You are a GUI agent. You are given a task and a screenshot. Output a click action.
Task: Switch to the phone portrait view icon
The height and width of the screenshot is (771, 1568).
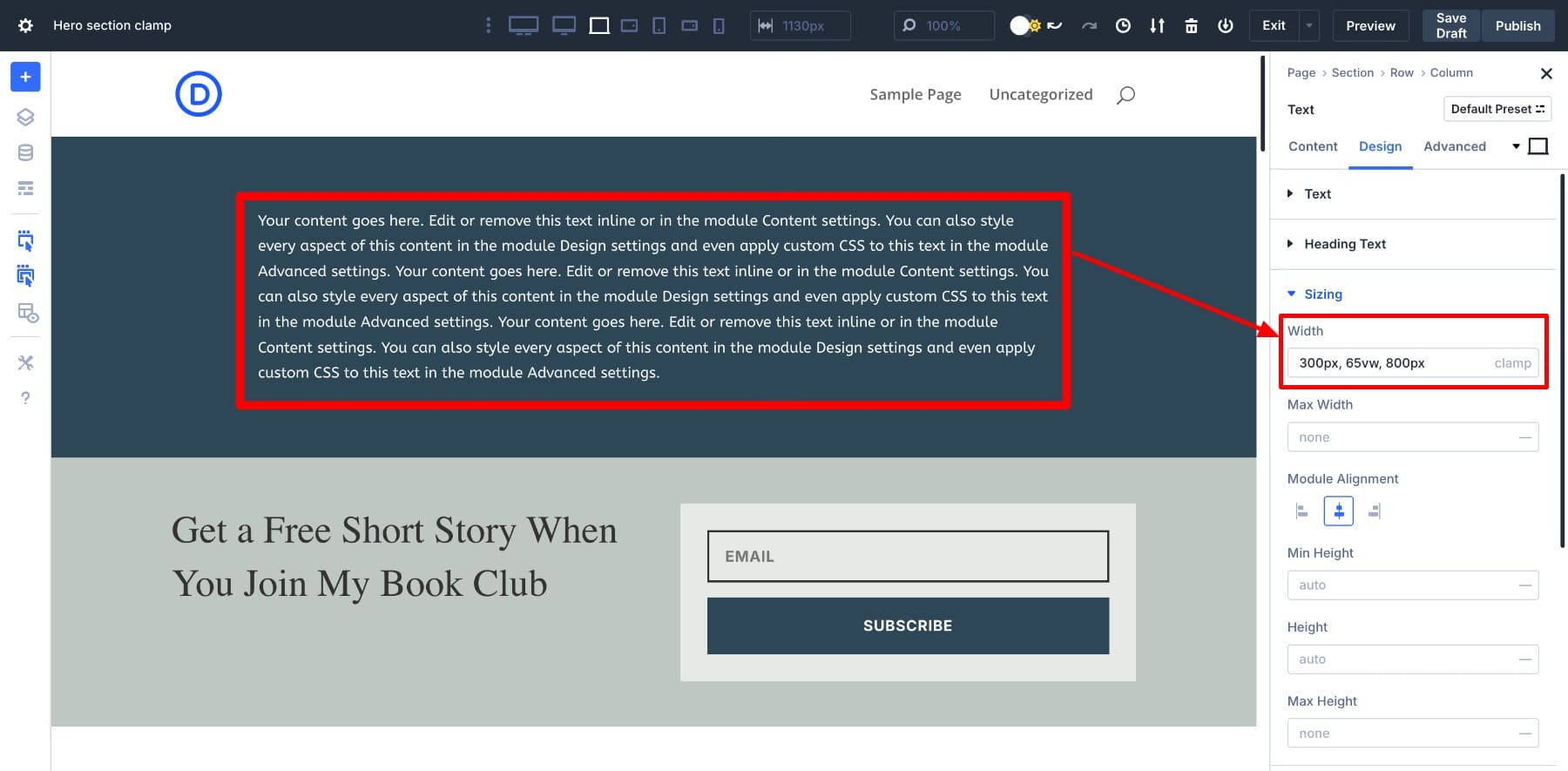pos(719,25)
